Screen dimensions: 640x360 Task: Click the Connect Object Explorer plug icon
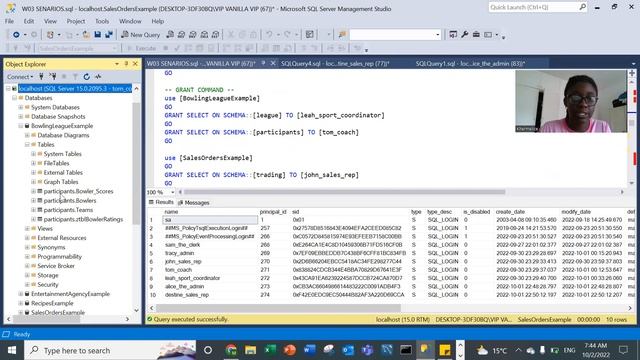(41, 76)
